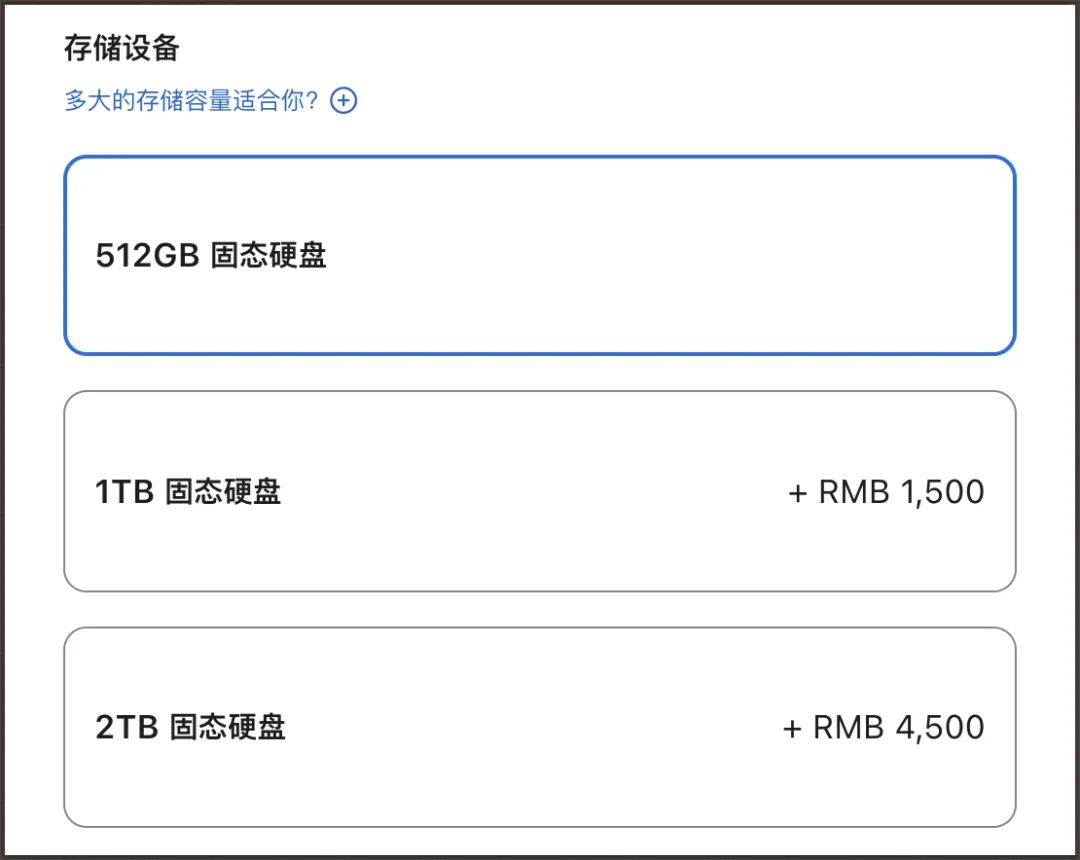Click the 512GB capacity text
Image resolution: width=1080 pixels, height=860 pixels.
[148, 256]
